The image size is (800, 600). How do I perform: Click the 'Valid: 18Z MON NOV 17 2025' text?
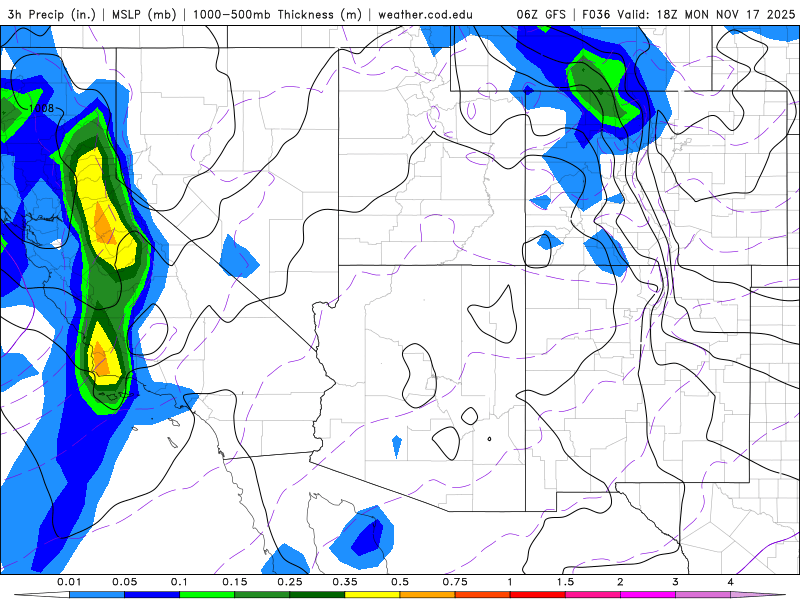(706, 14)
